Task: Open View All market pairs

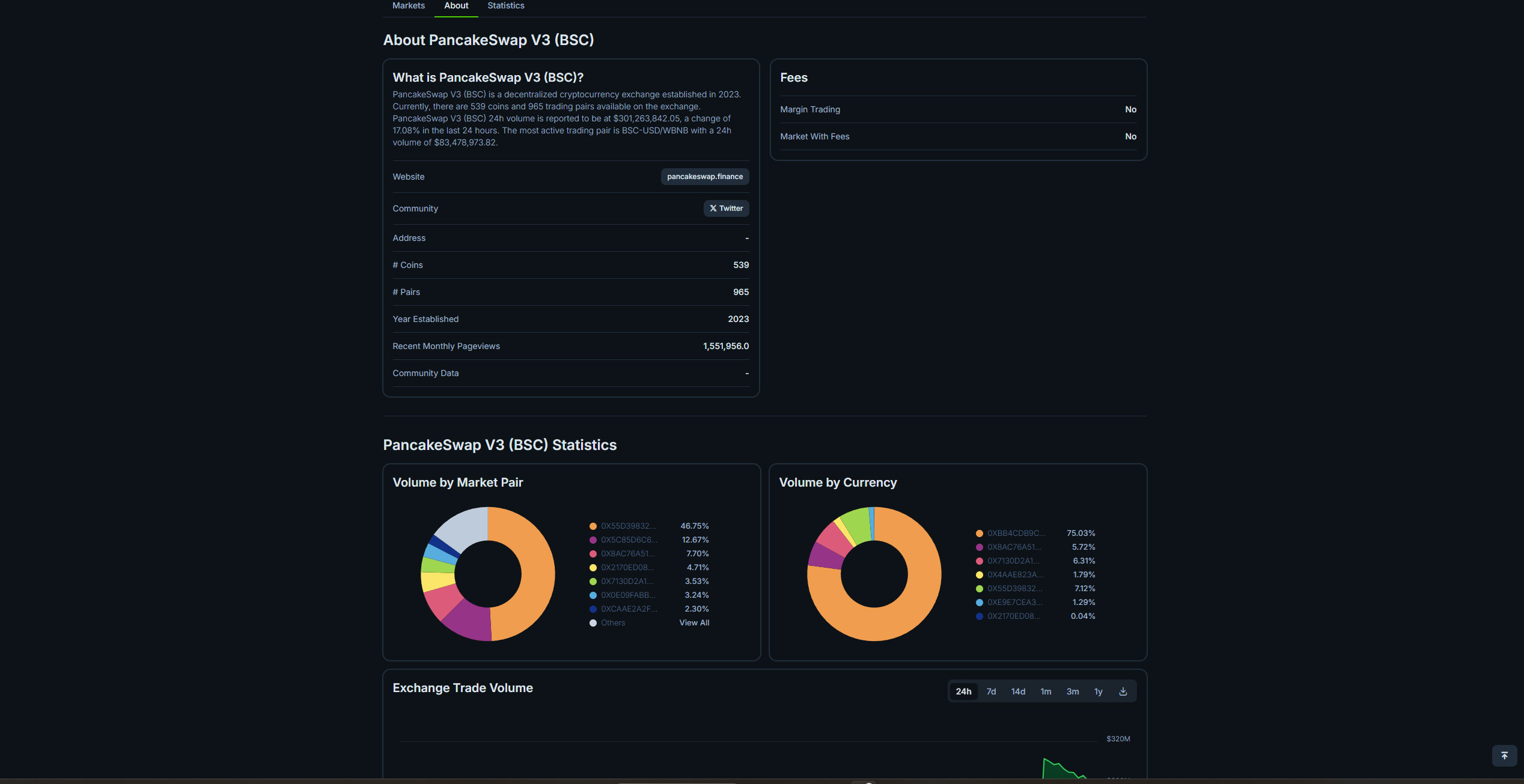Action: pyautogui.click(x=694, y=623)
